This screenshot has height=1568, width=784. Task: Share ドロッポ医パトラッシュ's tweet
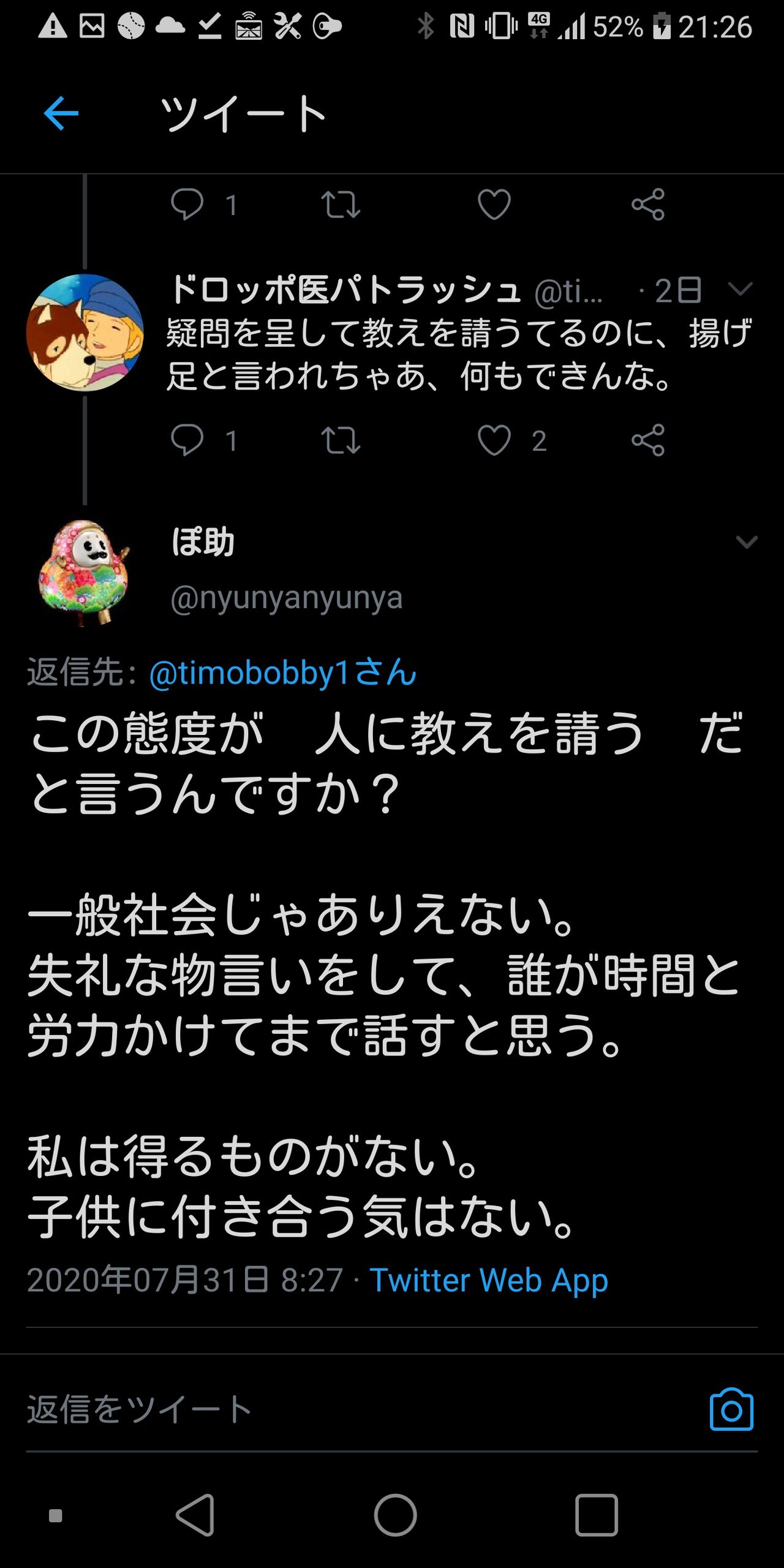tap(648, 440)
